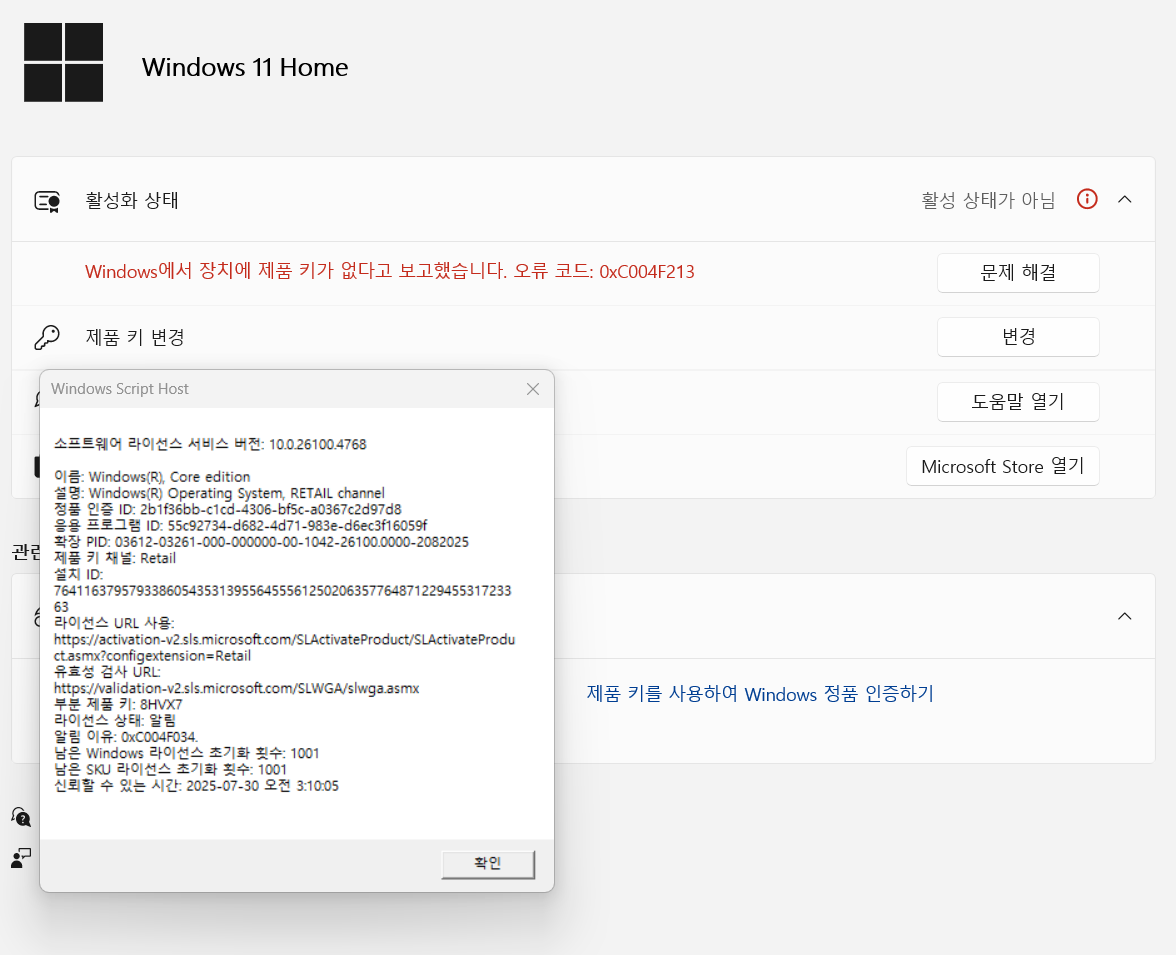Click the 제품 키 채널: Retail line
Screen dimensions: 1176x955
115,558
